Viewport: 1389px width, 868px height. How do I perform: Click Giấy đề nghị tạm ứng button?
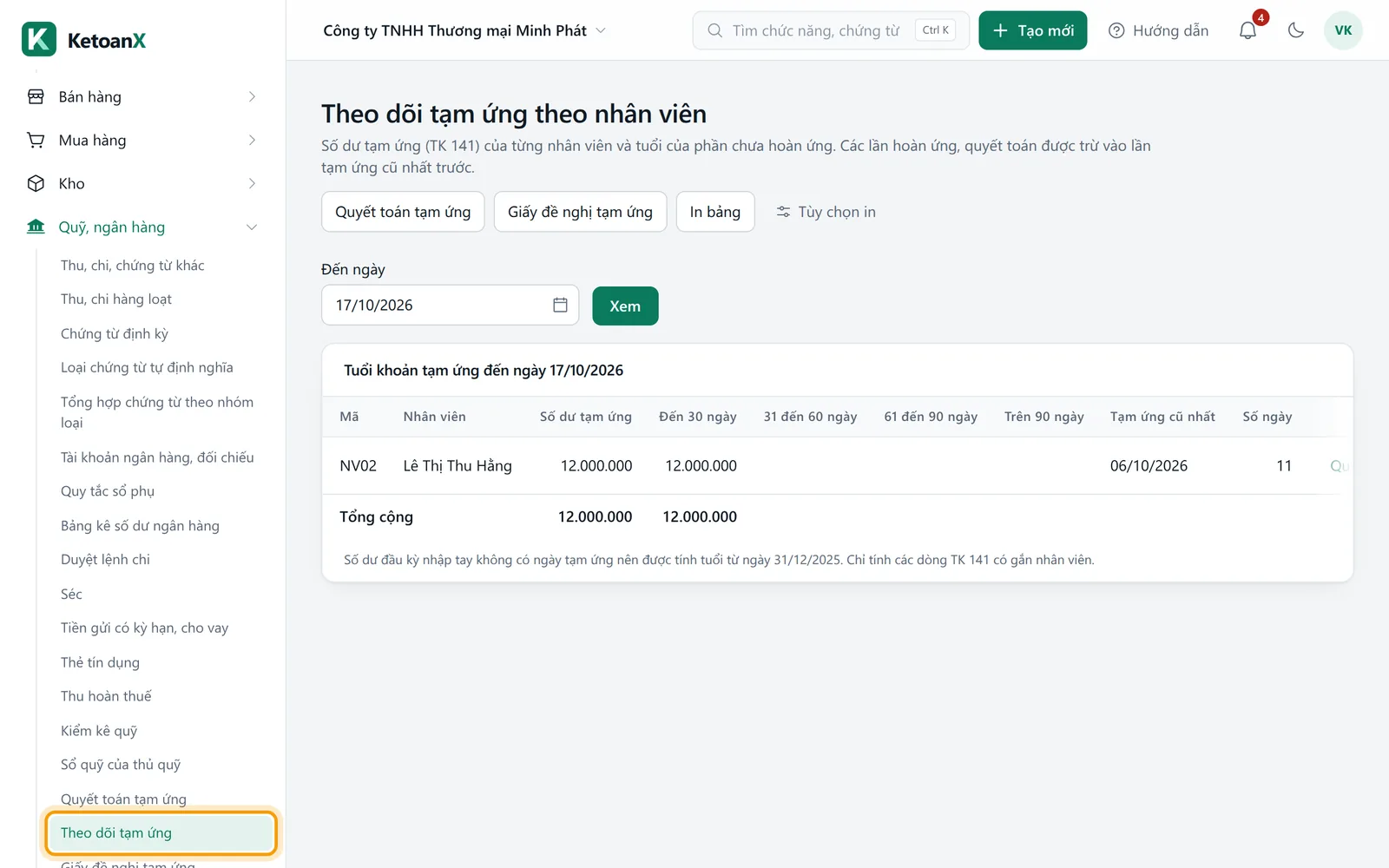coord(580,212)
